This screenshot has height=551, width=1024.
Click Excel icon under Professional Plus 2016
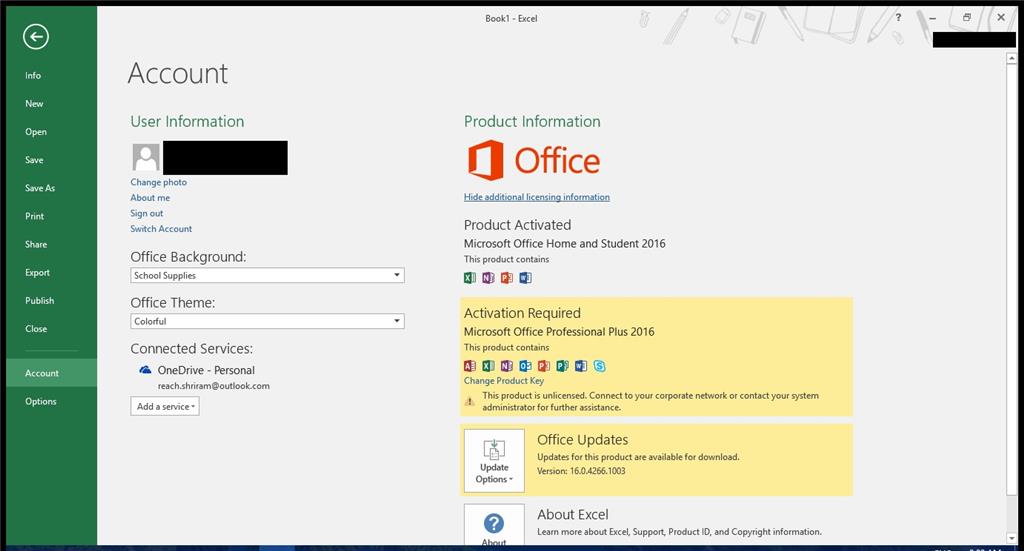(488, 366)
